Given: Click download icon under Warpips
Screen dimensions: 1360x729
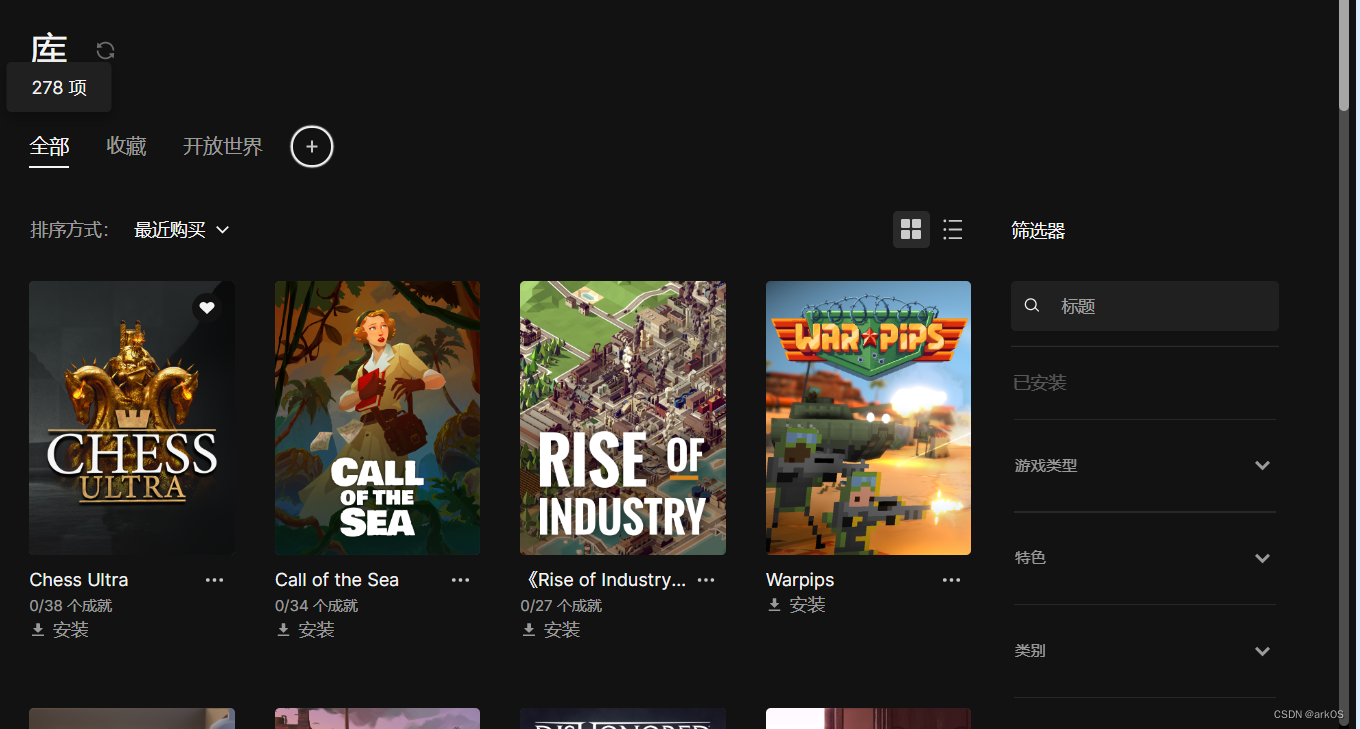Looking at the screenshot, I should coord(774,605).
